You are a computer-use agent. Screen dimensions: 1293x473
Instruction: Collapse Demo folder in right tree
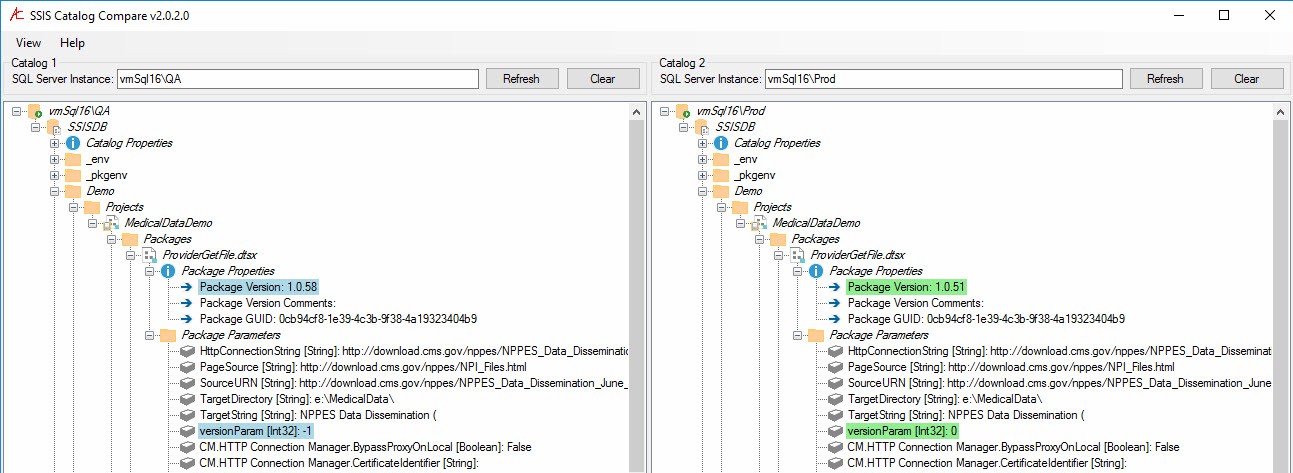(x=703, y=191)
